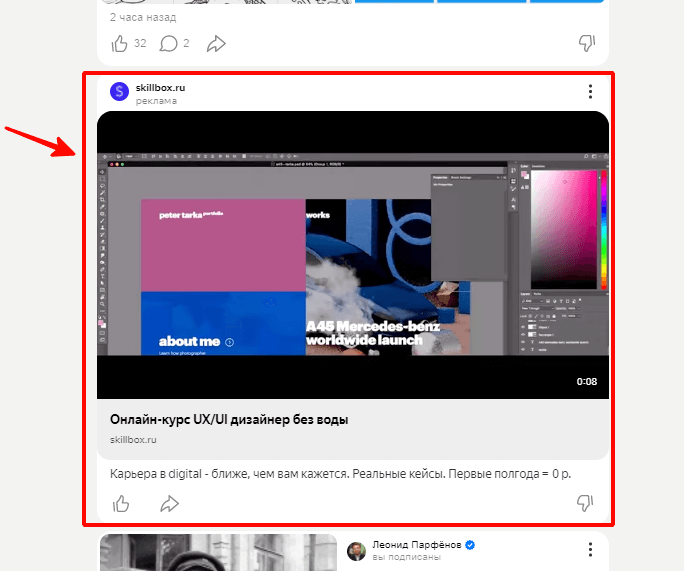This screenshot has height=571, width=684.
Task: Share the top post via arrow icon
Action: pos(215,43)
